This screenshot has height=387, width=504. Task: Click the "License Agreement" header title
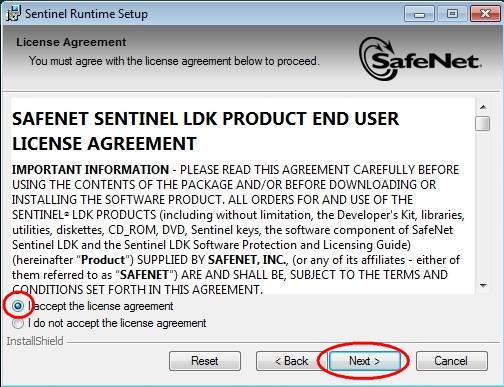[x=71, y=42]
